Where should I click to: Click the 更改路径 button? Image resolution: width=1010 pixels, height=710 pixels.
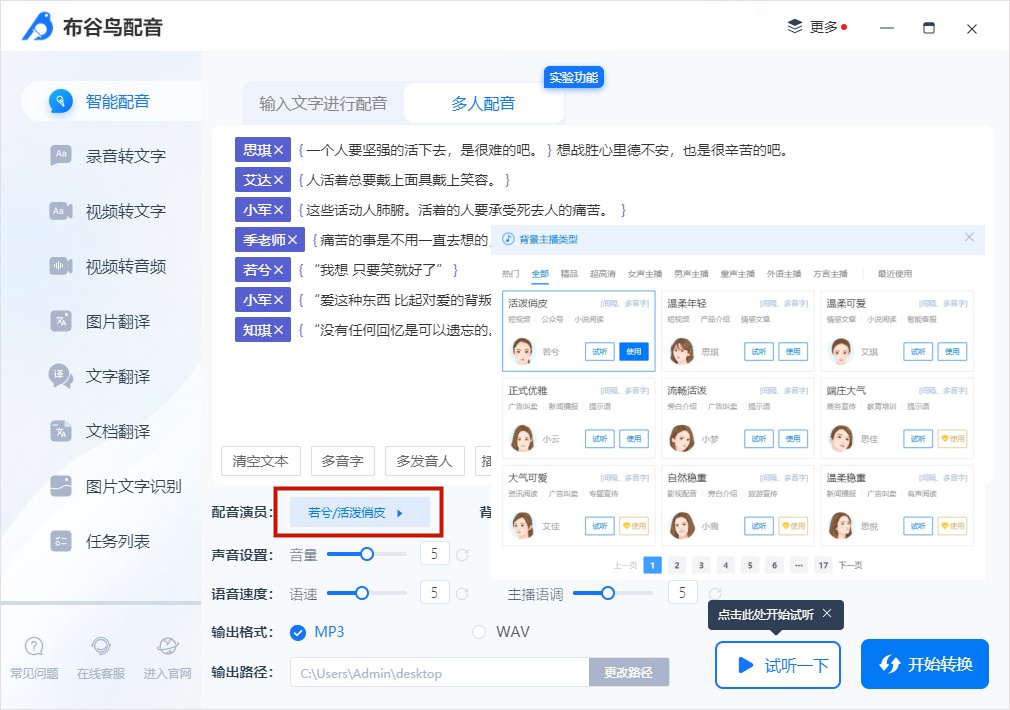point(629,673)
